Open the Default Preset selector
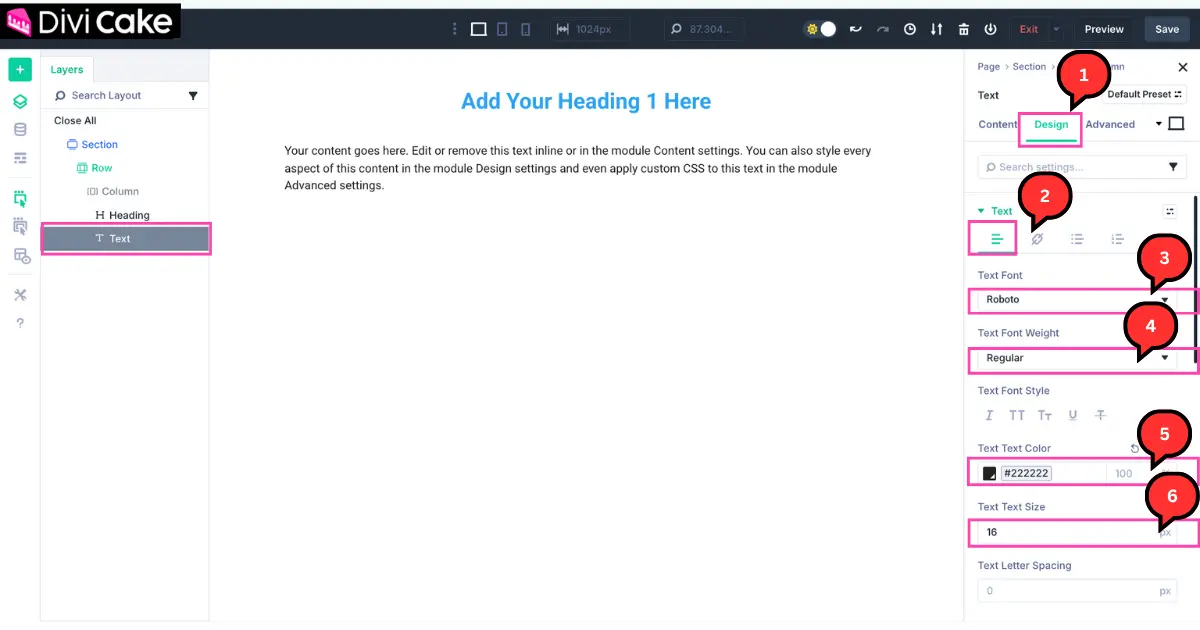Viewport: 1200px width, 630px height. click(x=1145, y=95)
